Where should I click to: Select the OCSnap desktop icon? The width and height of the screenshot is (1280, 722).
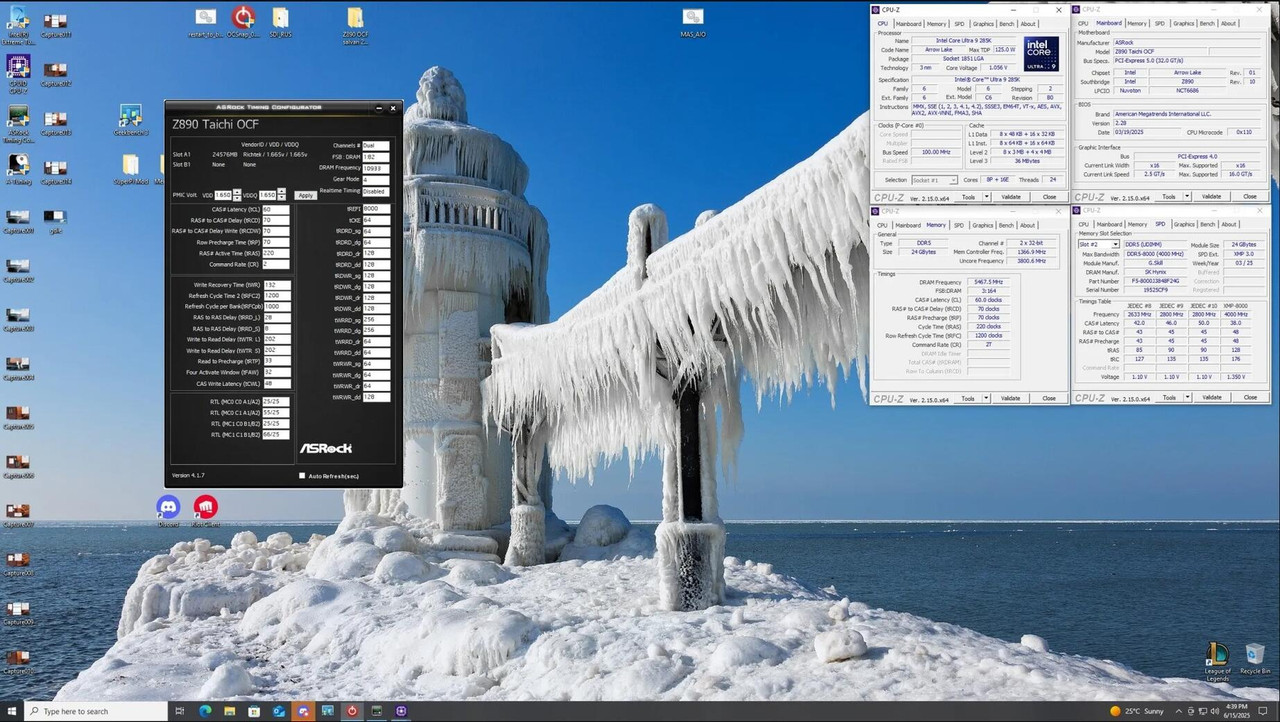[x=243, y=22]
